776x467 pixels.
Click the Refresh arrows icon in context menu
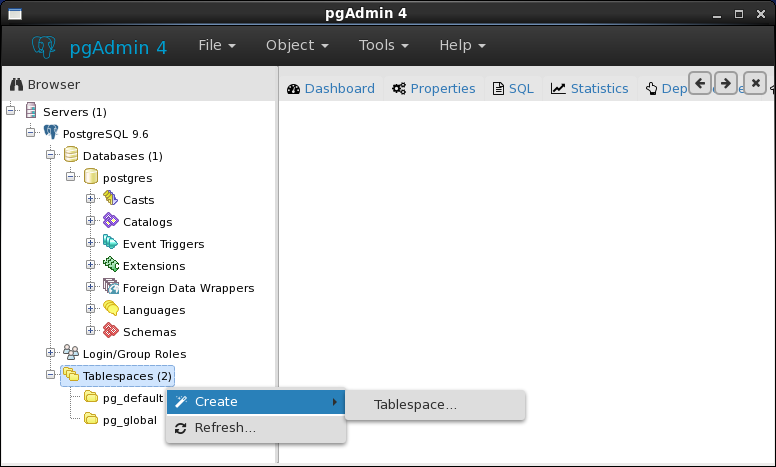(181, 428)
